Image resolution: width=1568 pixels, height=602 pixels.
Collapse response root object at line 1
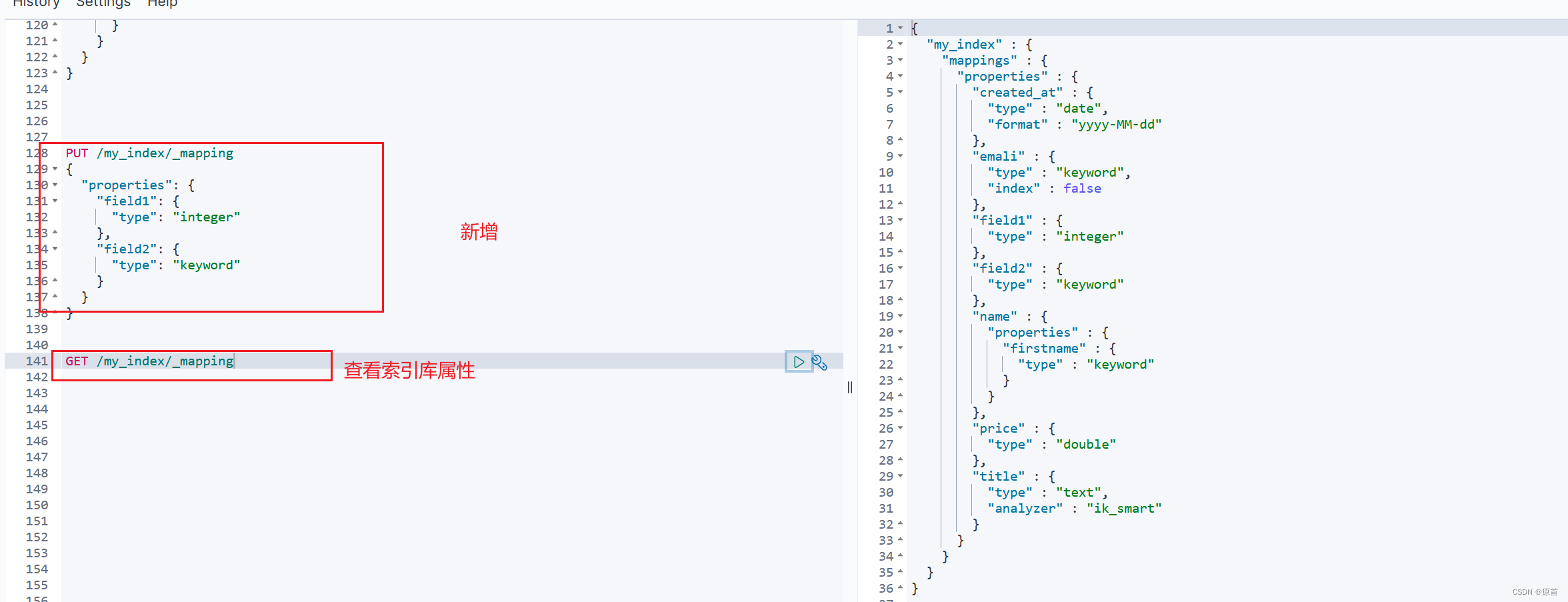pyautogui.click(x=900, y=28)
